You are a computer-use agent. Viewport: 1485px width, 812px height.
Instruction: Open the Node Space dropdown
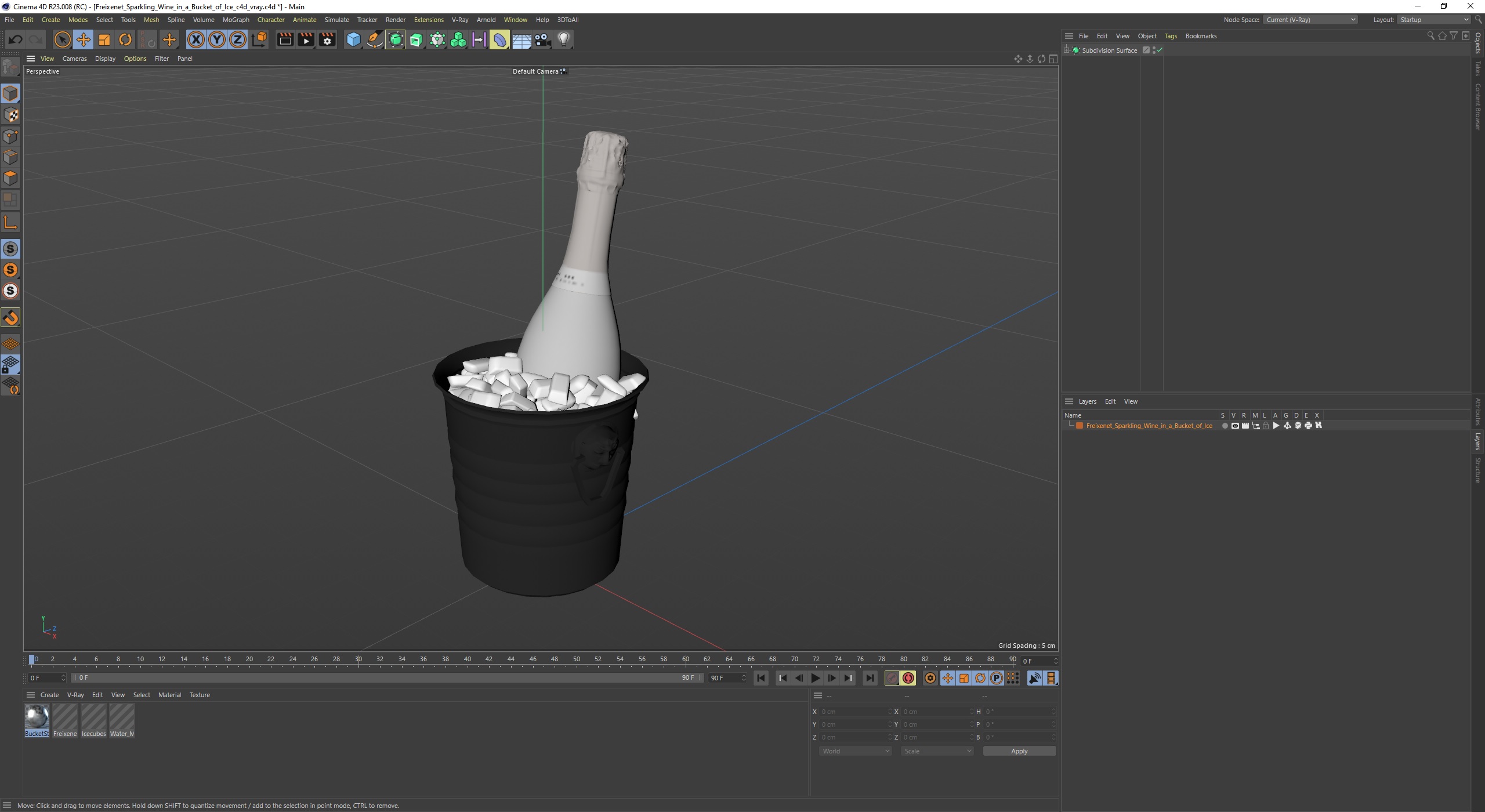click(x=1310, y=20)
